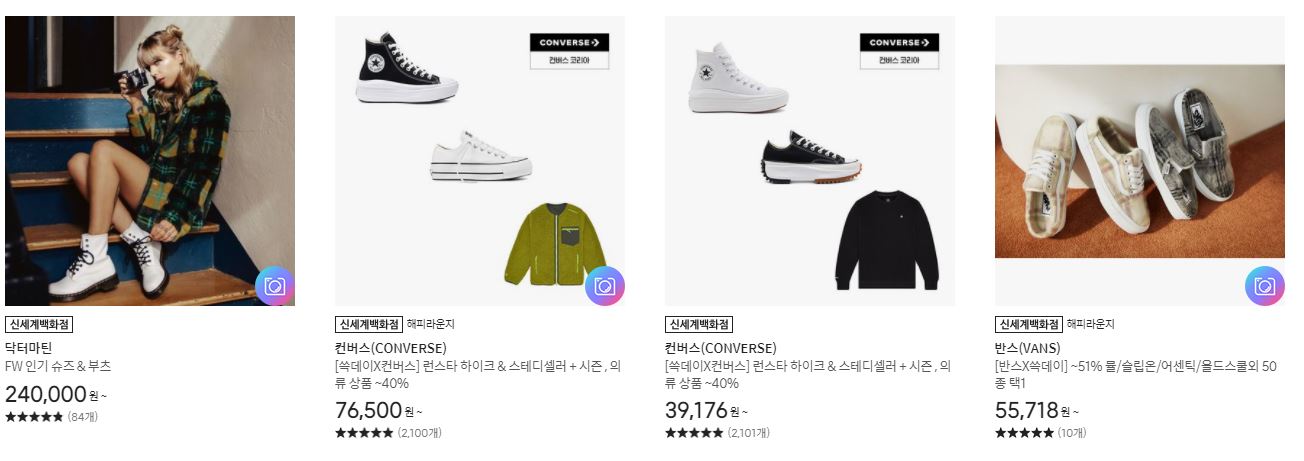Click 해피라운지 label on Vans product
1304x461 pixels.
(1090, 324)
